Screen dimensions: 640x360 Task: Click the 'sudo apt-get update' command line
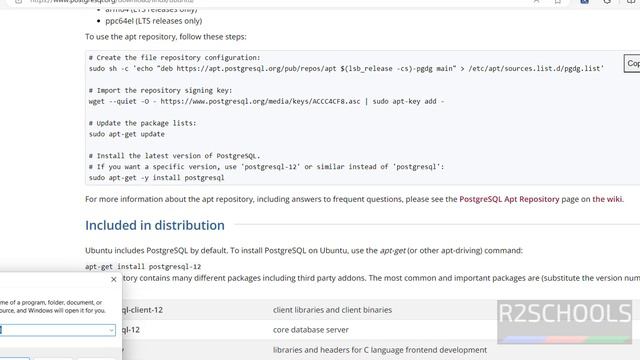coord(127,134)
